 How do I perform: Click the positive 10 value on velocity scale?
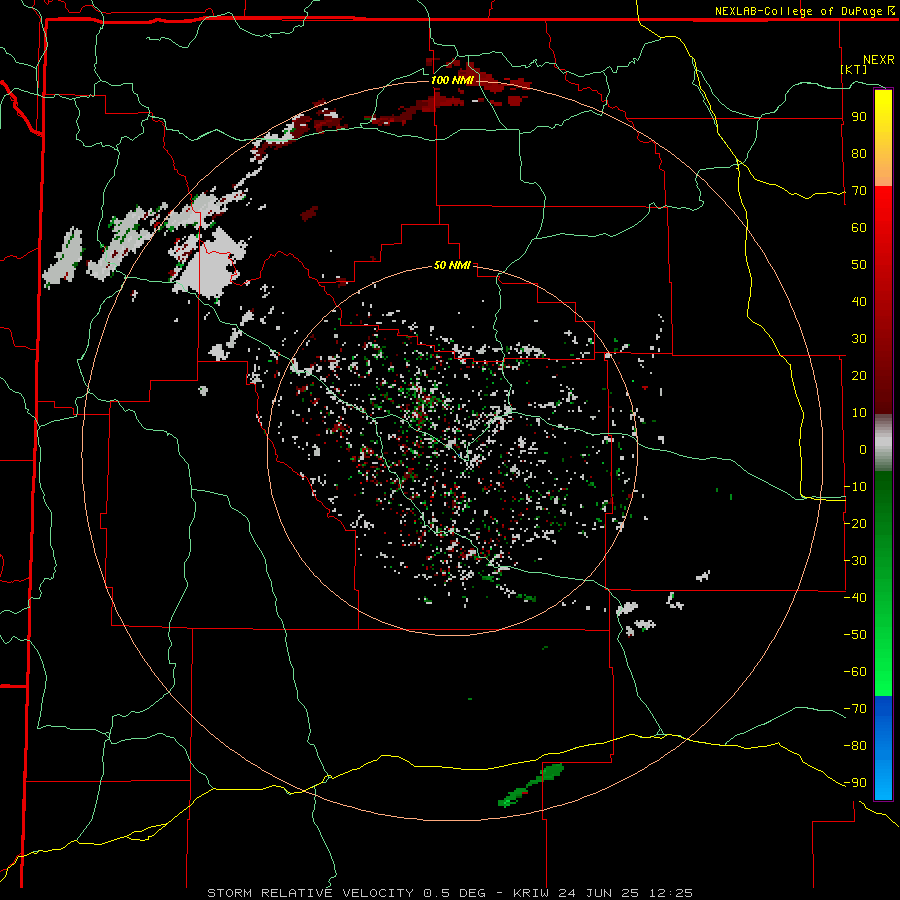859,413
